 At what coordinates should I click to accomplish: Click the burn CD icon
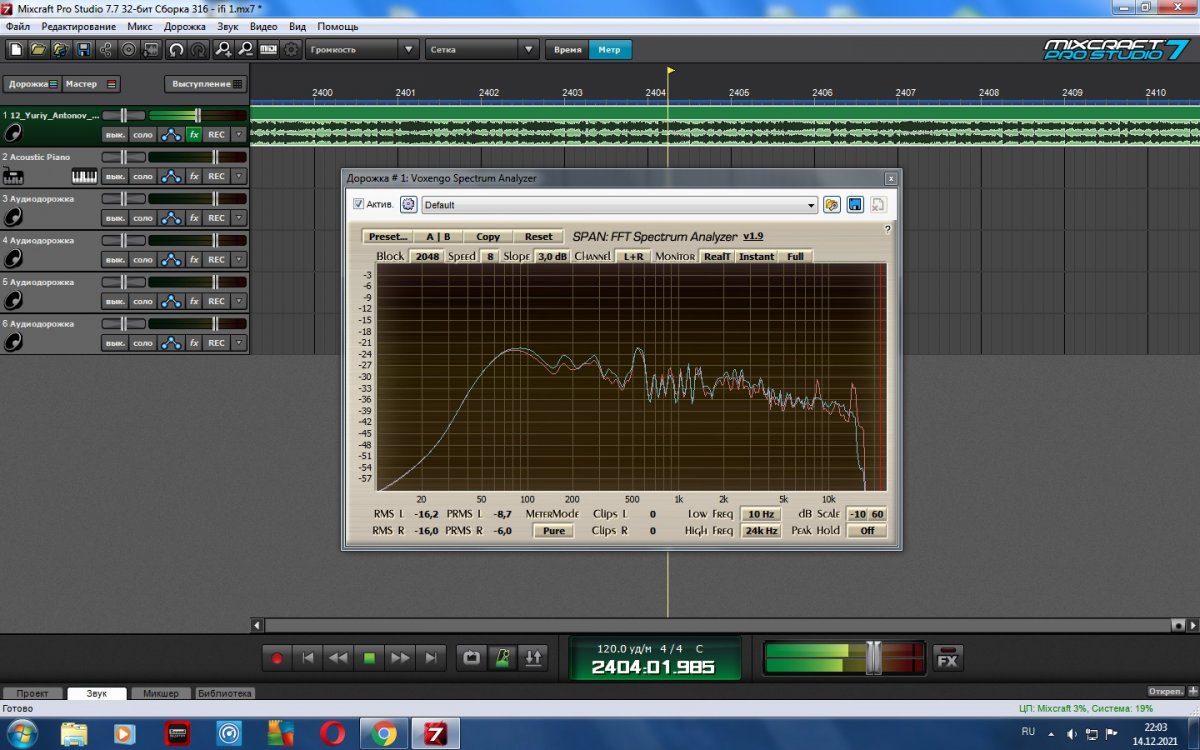pyautogui.click(x=129, y=49)
